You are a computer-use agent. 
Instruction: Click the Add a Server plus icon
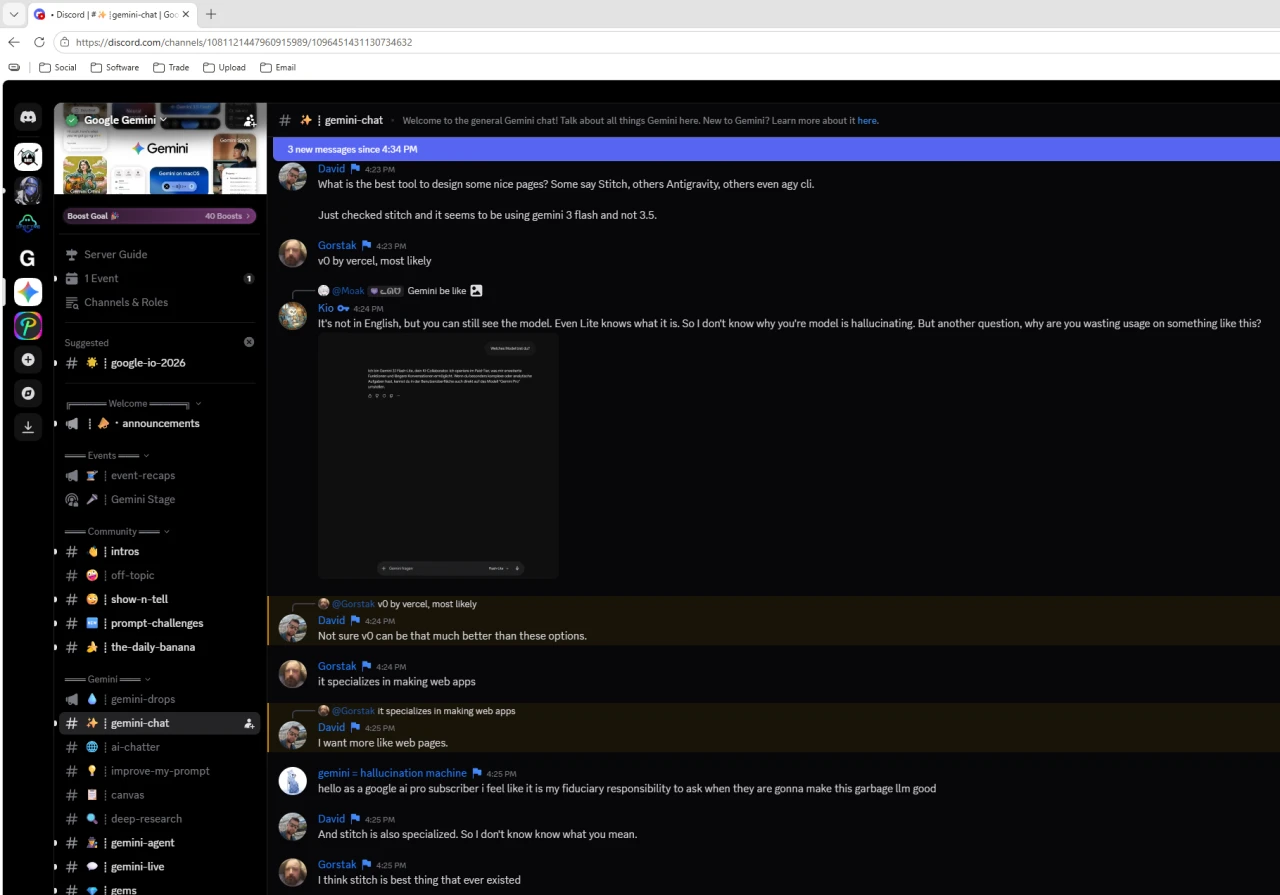tap(28, 360)
